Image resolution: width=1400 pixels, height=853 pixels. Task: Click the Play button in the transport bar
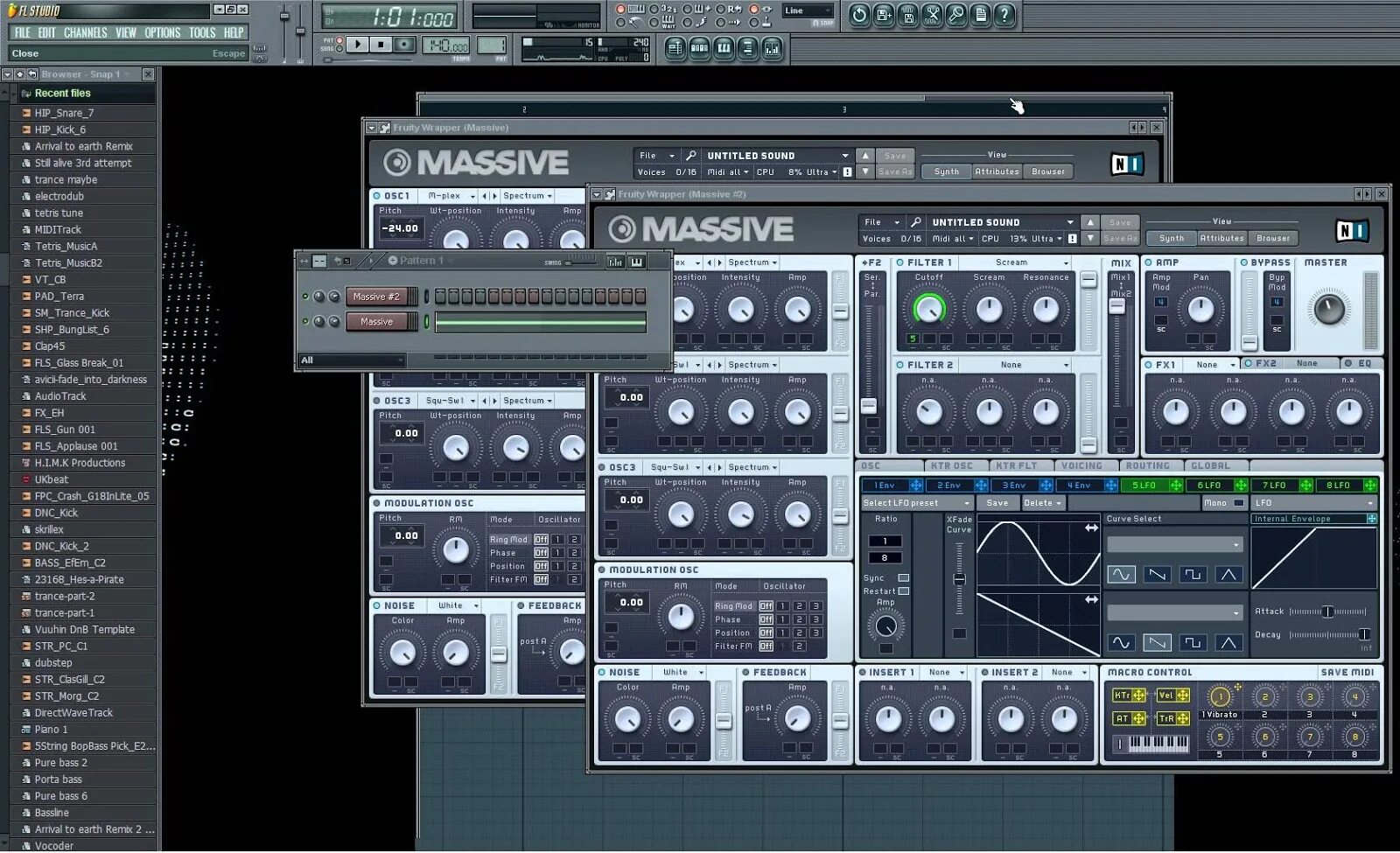click(358, 44)
